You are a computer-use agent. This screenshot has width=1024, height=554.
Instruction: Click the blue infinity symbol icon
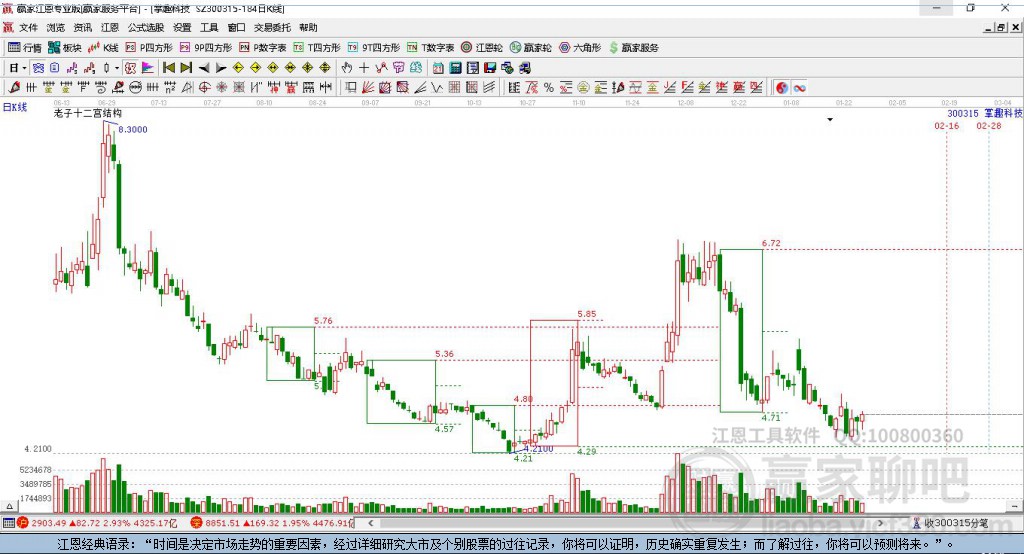(799, 88)
